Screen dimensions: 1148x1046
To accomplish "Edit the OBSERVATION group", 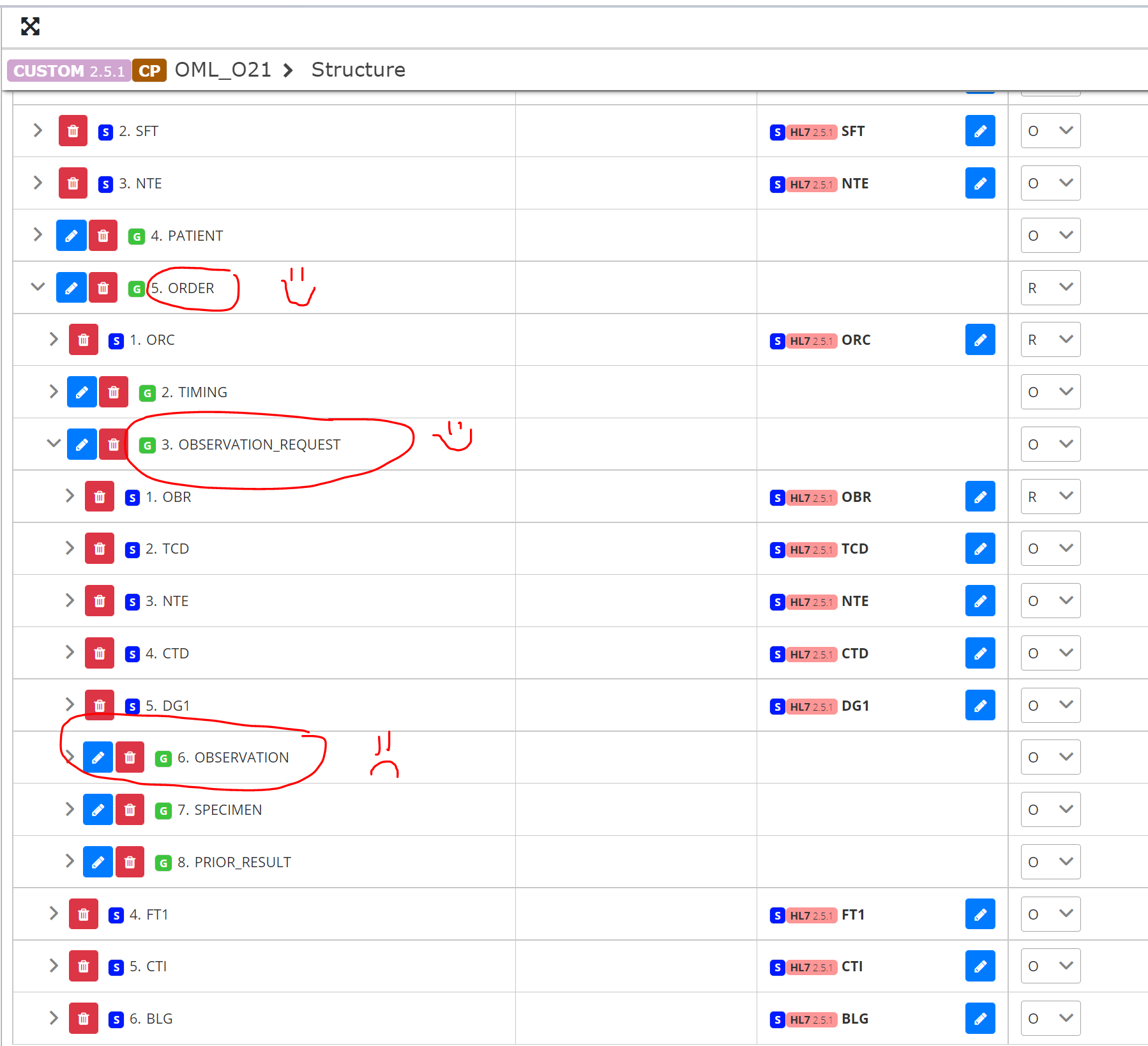I will click(98, 757).
